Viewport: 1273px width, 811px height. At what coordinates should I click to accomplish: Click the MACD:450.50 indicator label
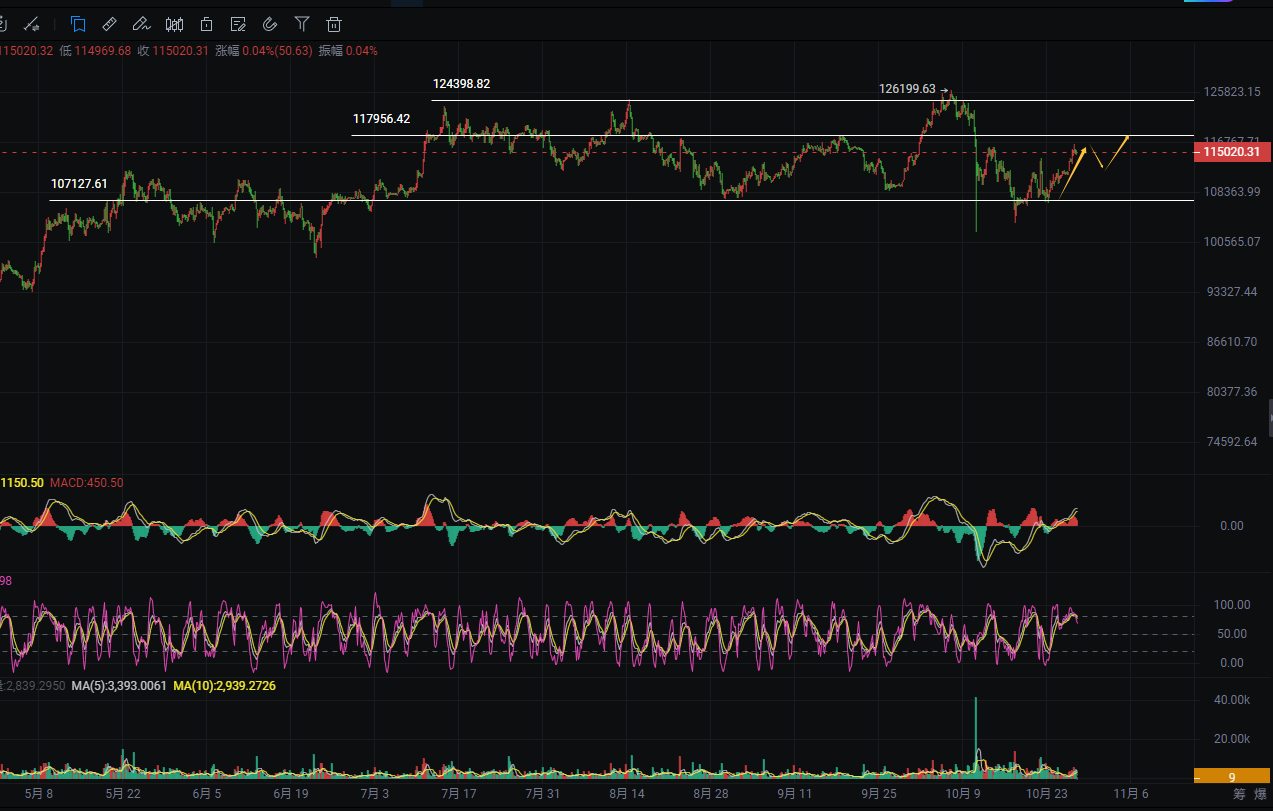point(87,483)
